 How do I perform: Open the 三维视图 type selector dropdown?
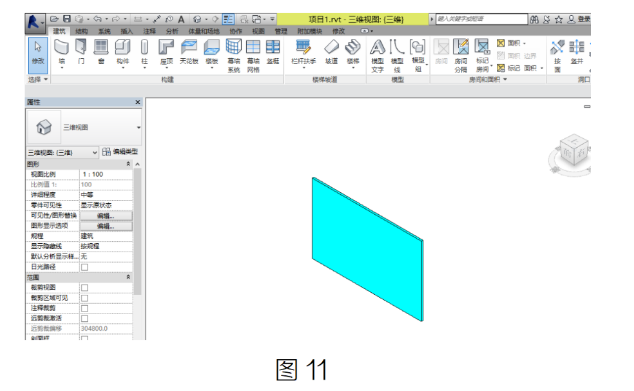click(x=139, y=127)
